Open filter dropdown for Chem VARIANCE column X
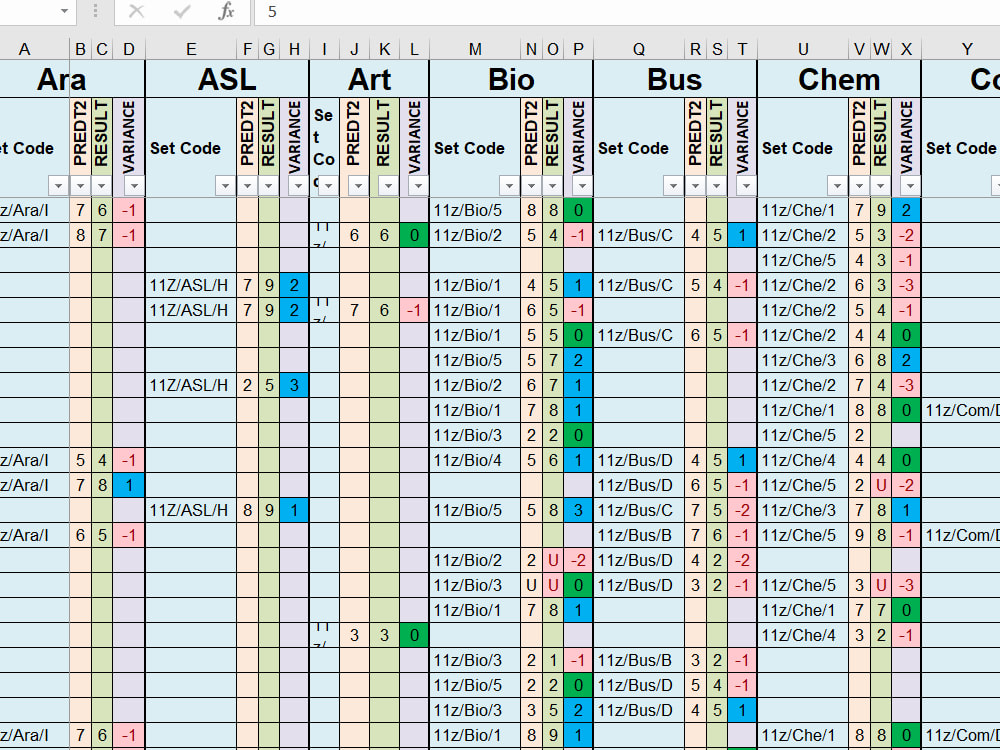 (x=910, y=186)
